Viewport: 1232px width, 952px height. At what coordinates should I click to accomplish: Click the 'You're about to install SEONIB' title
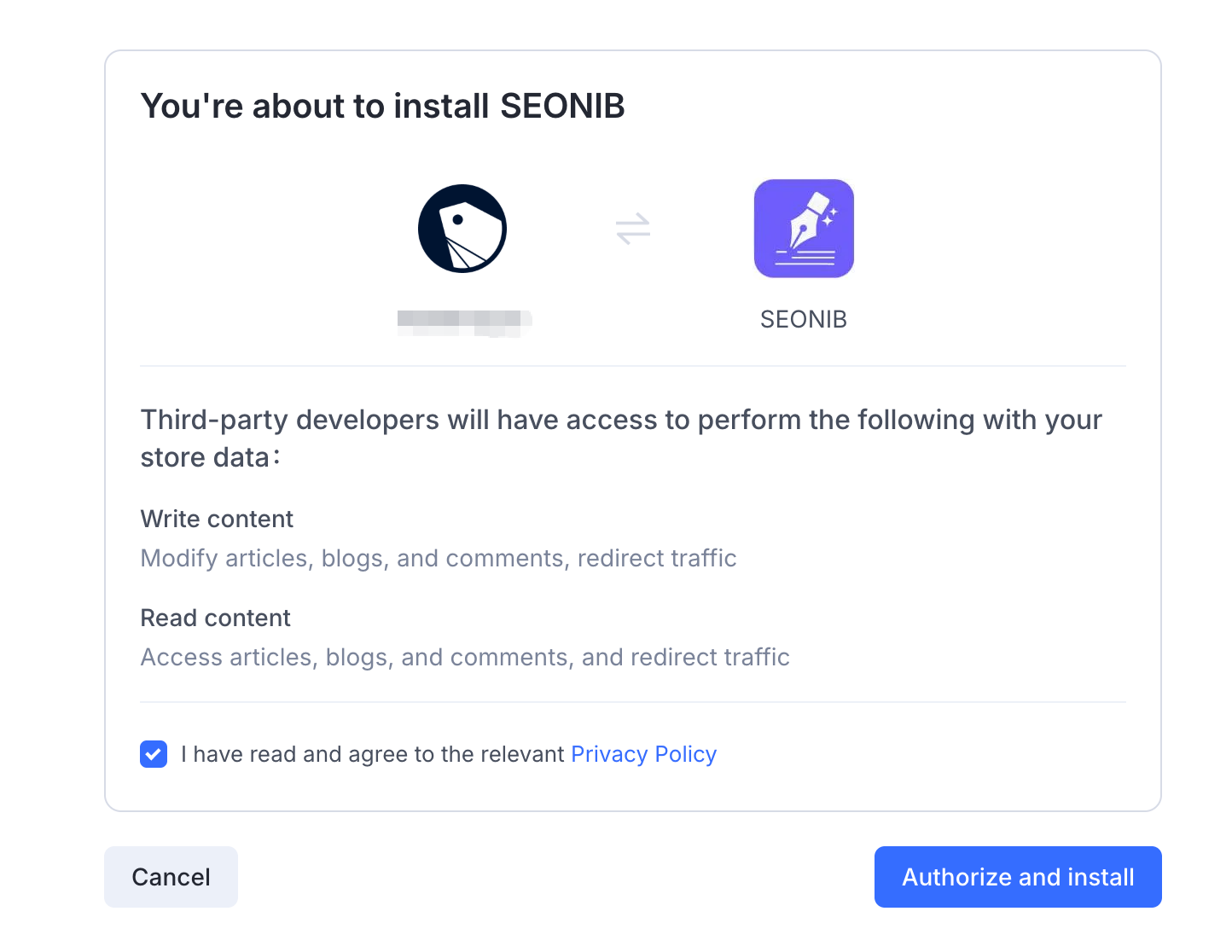382,107
